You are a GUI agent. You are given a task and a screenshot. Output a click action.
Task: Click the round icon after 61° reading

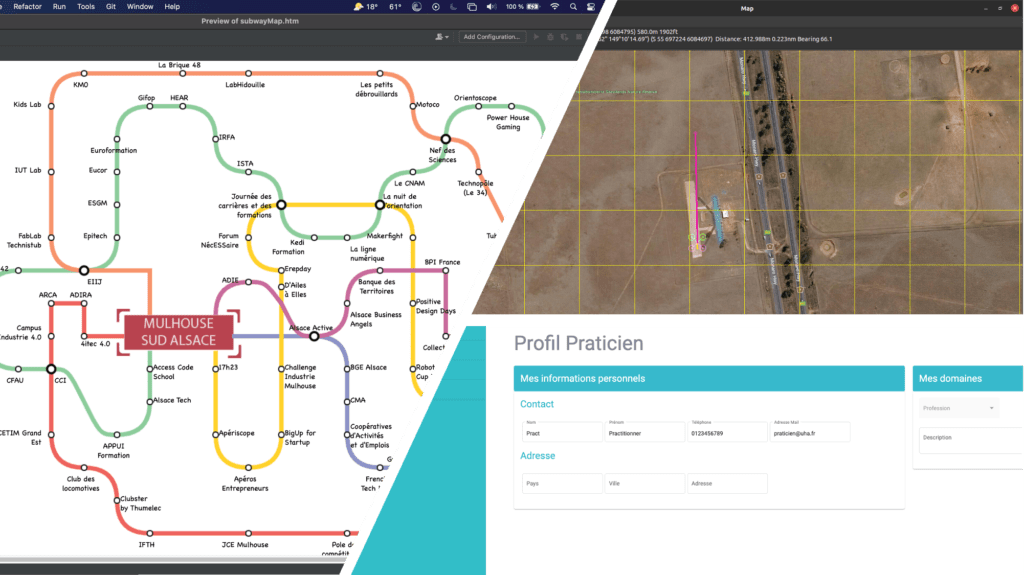coord(417,7)
